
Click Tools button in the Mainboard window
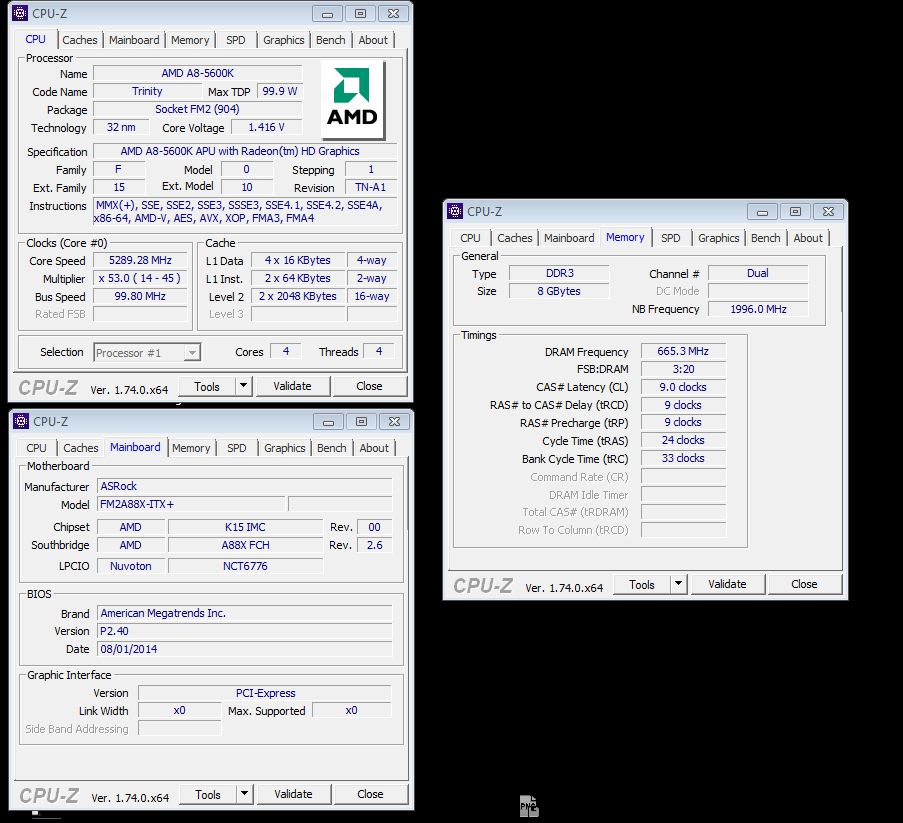coord(208,794)
